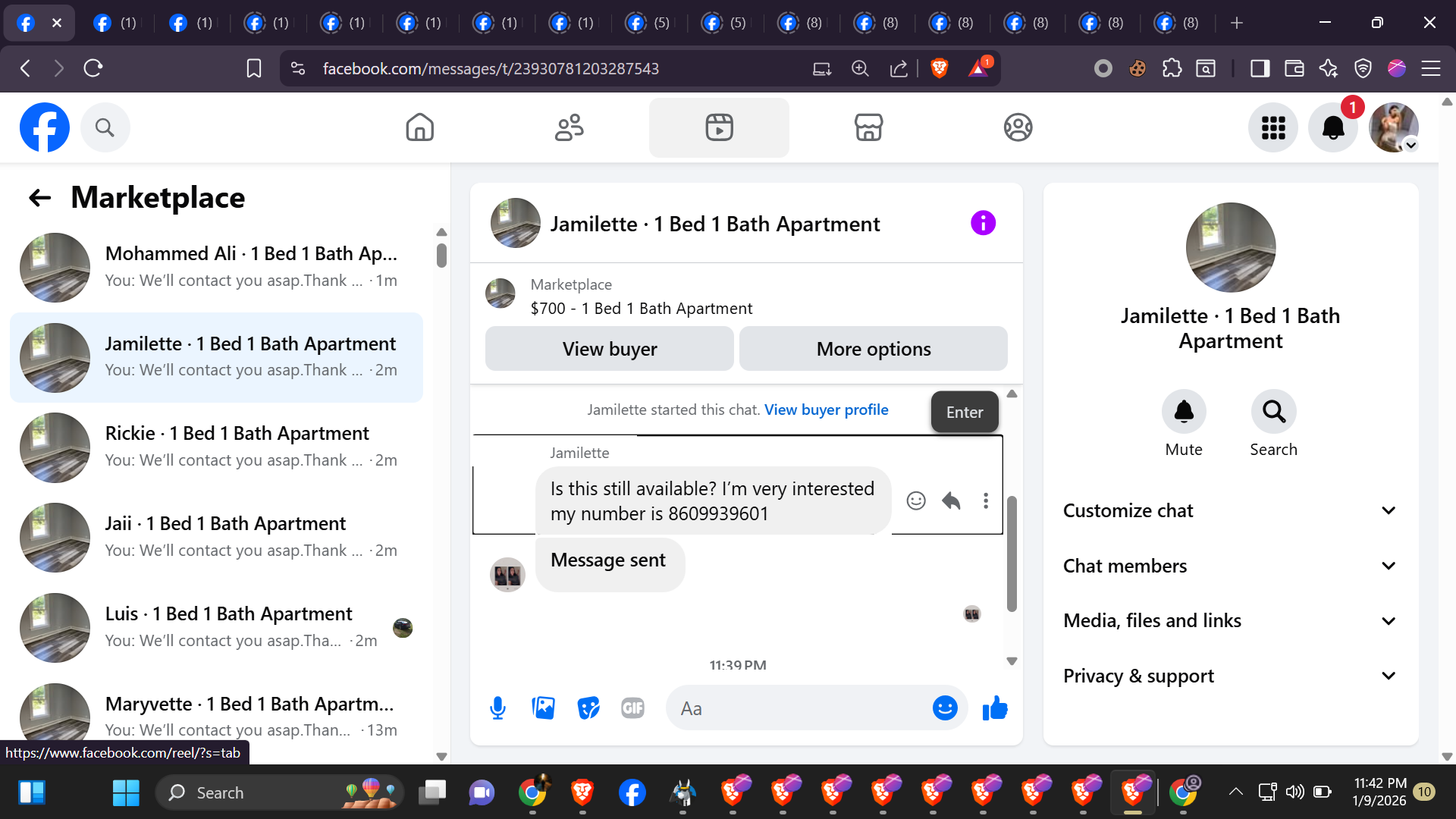This screenshot has height=819, width=1456.
Task: Click the Aa message input field
Action: [796, 708]
